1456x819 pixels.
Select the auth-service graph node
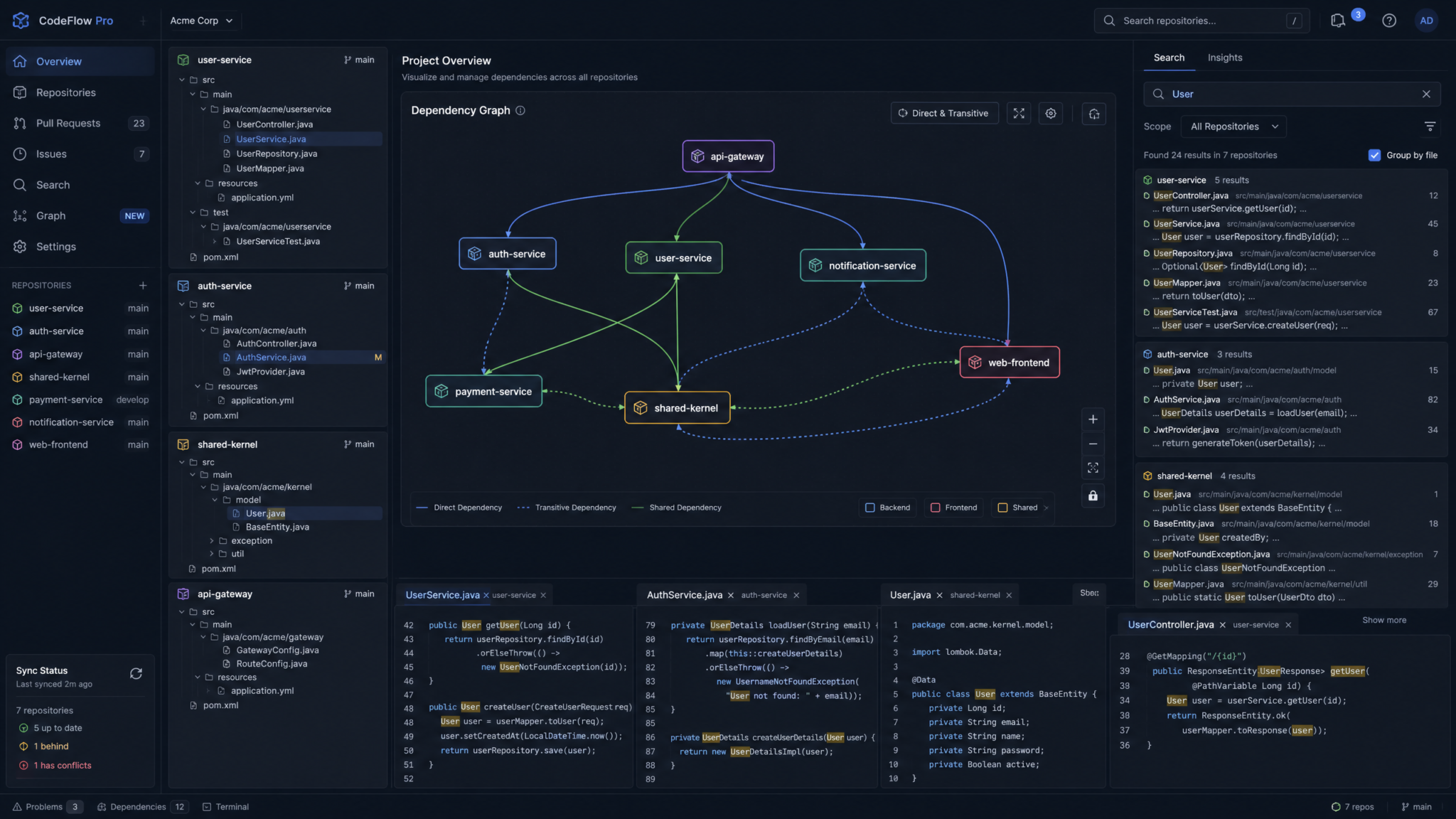click(x=508, y=254)
